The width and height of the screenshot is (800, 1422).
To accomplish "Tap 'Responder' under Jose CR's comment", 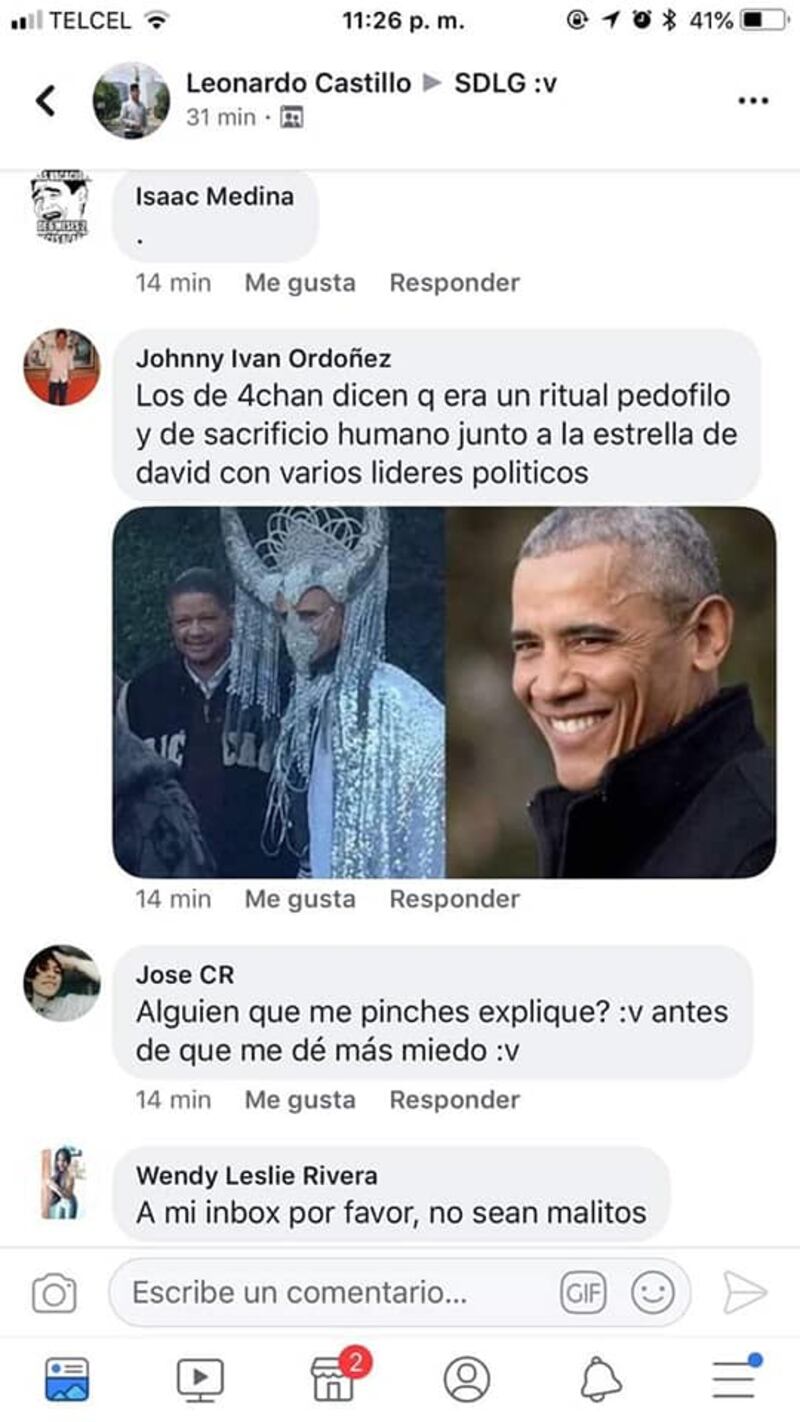I will (455, 1100).
